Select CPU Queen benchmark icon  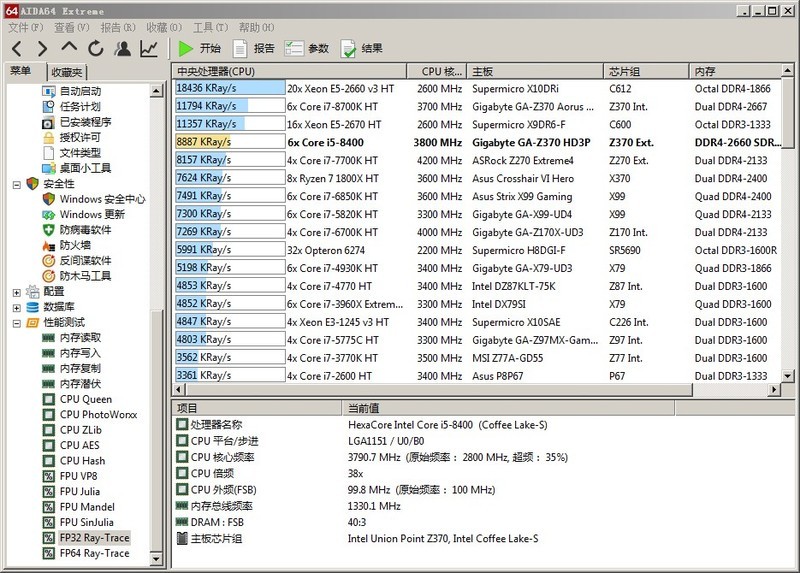tap(48, 400)
